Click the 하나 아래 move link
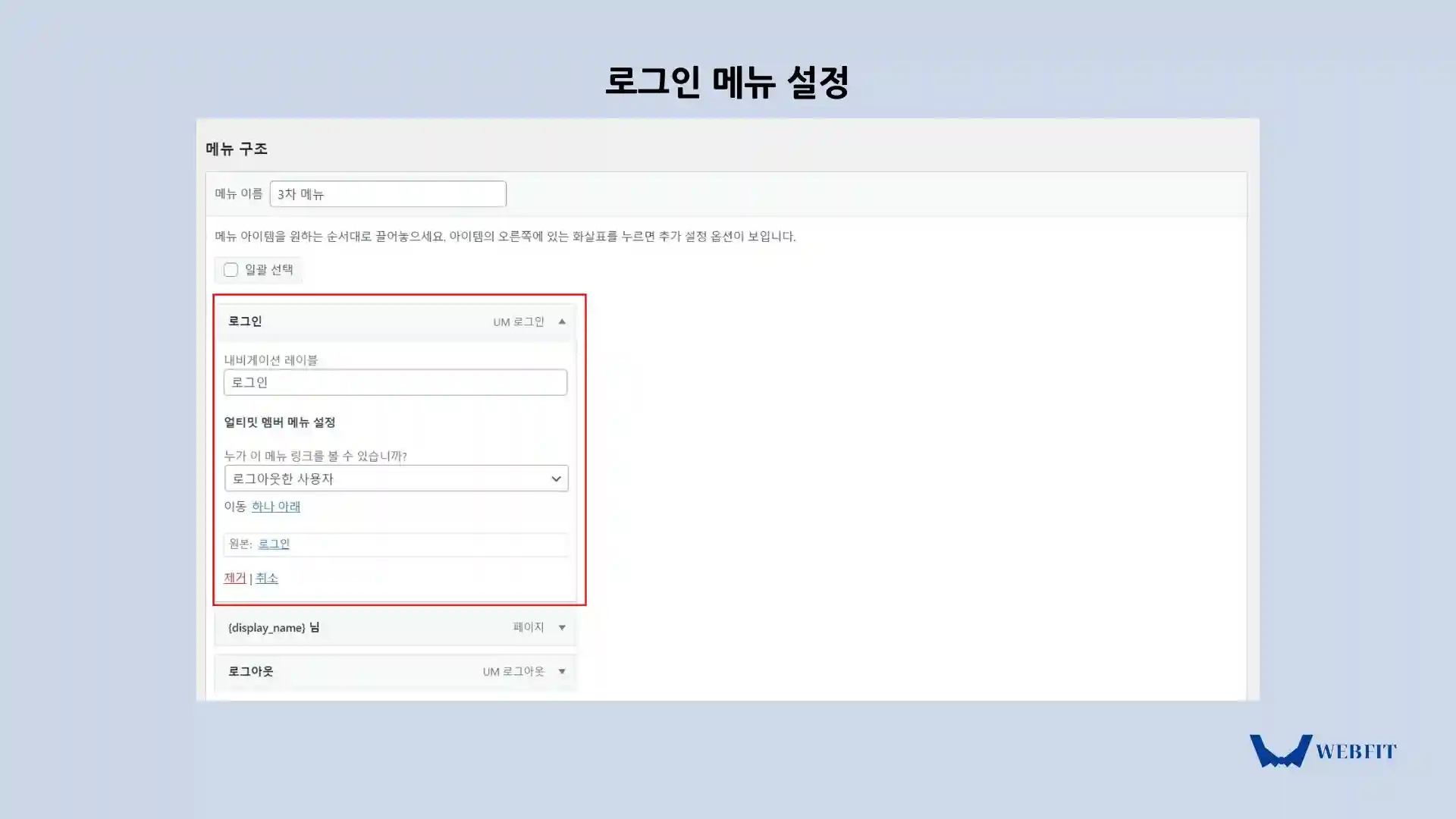 point(276,507)
